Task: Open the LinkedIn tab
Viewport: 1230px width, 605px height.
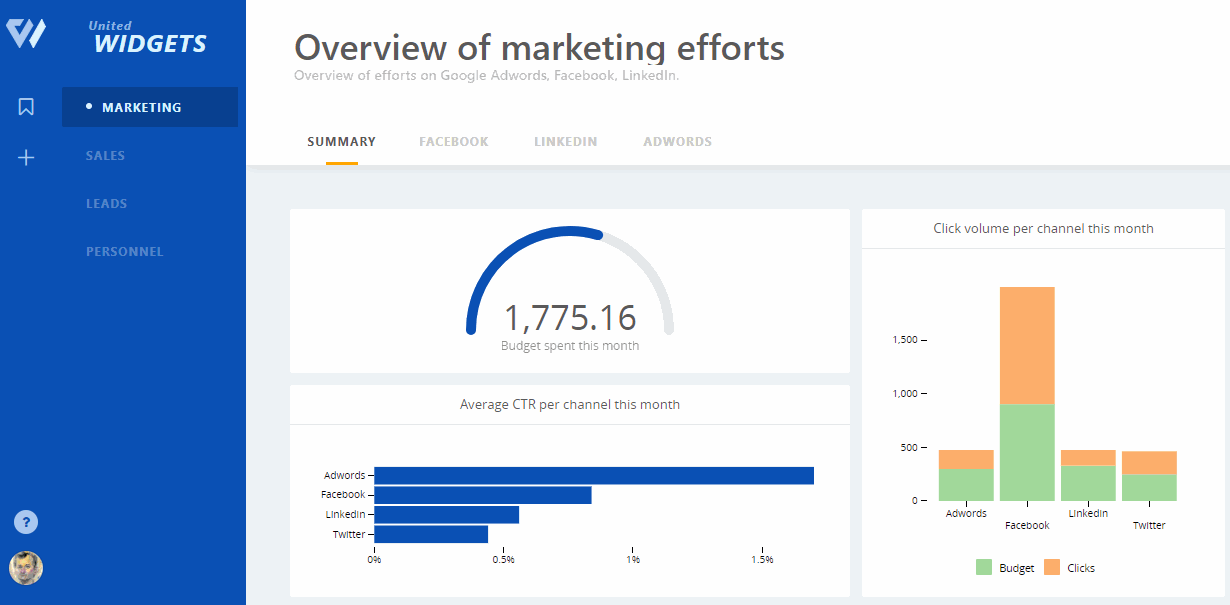Action: 565,142
